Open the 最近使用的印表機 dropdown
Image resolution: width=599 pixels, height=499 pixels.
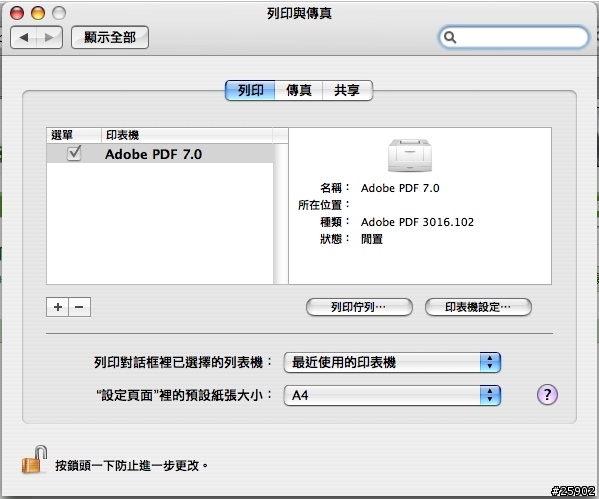pyautogui.click(x=392, y=362)
